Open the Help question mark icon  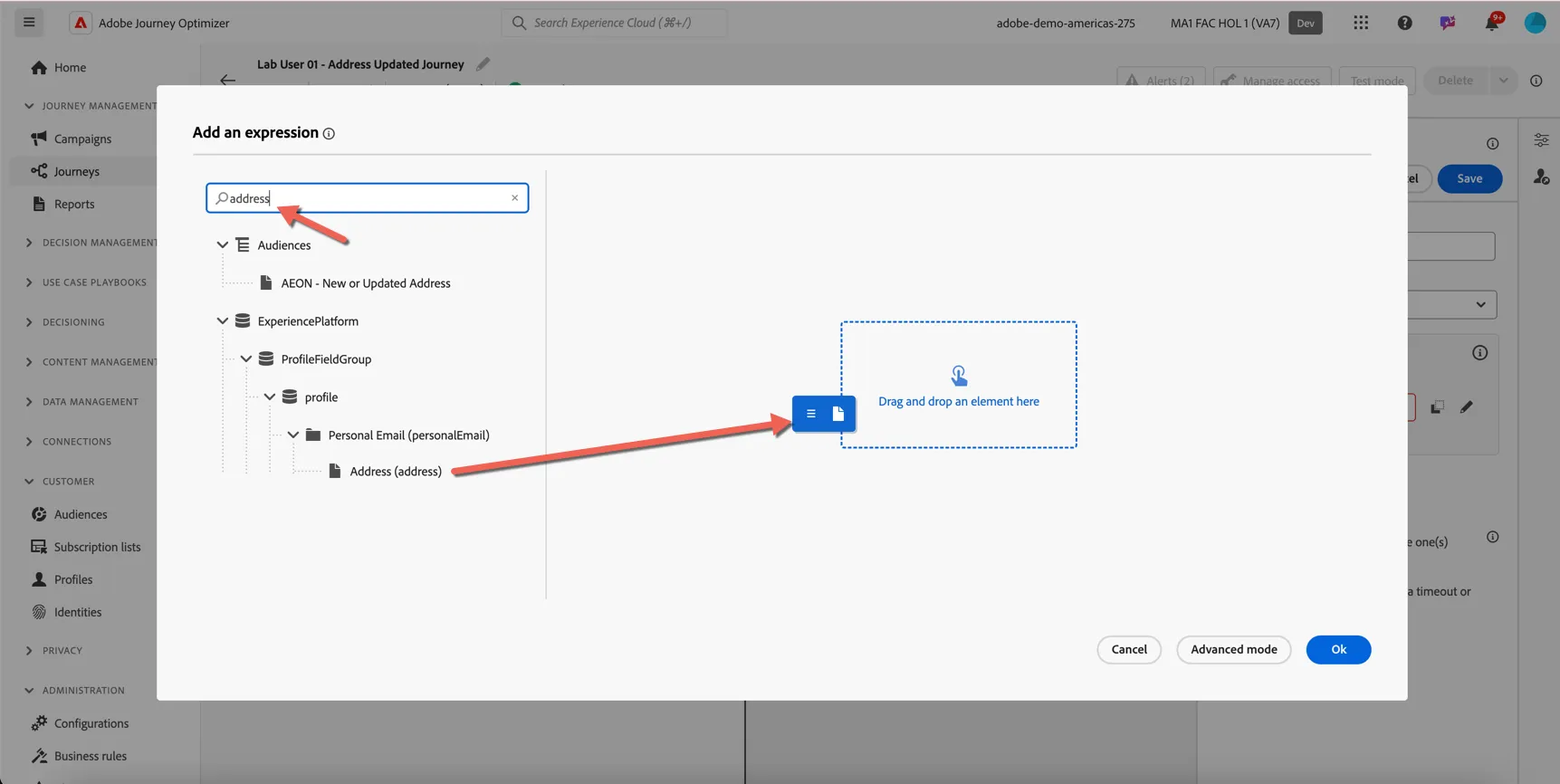click(1404, 23)
